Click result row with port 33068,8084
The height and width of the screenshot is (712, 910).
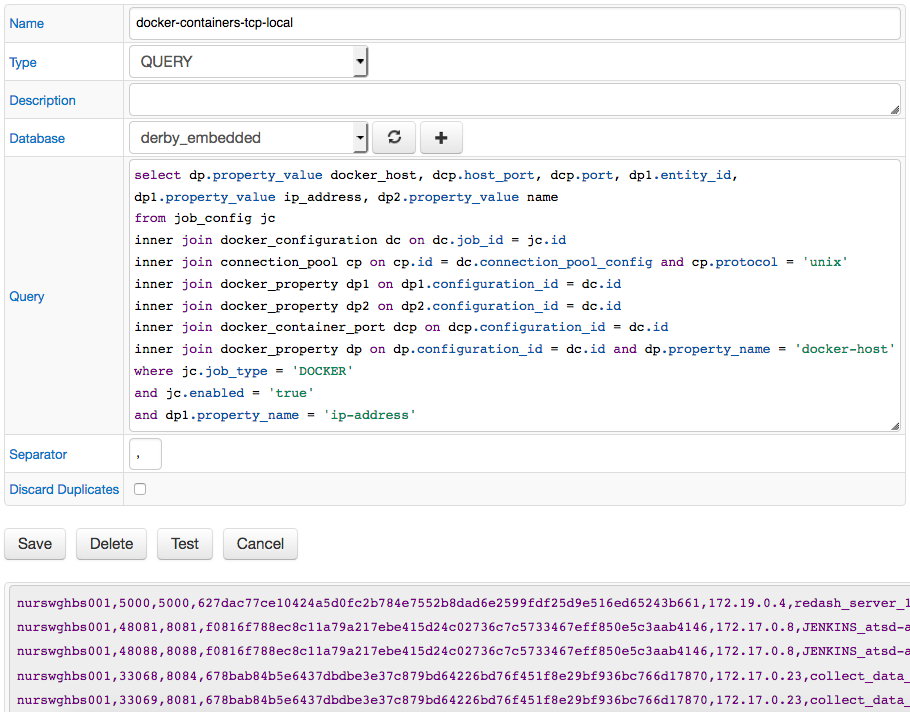pos(463,676)
